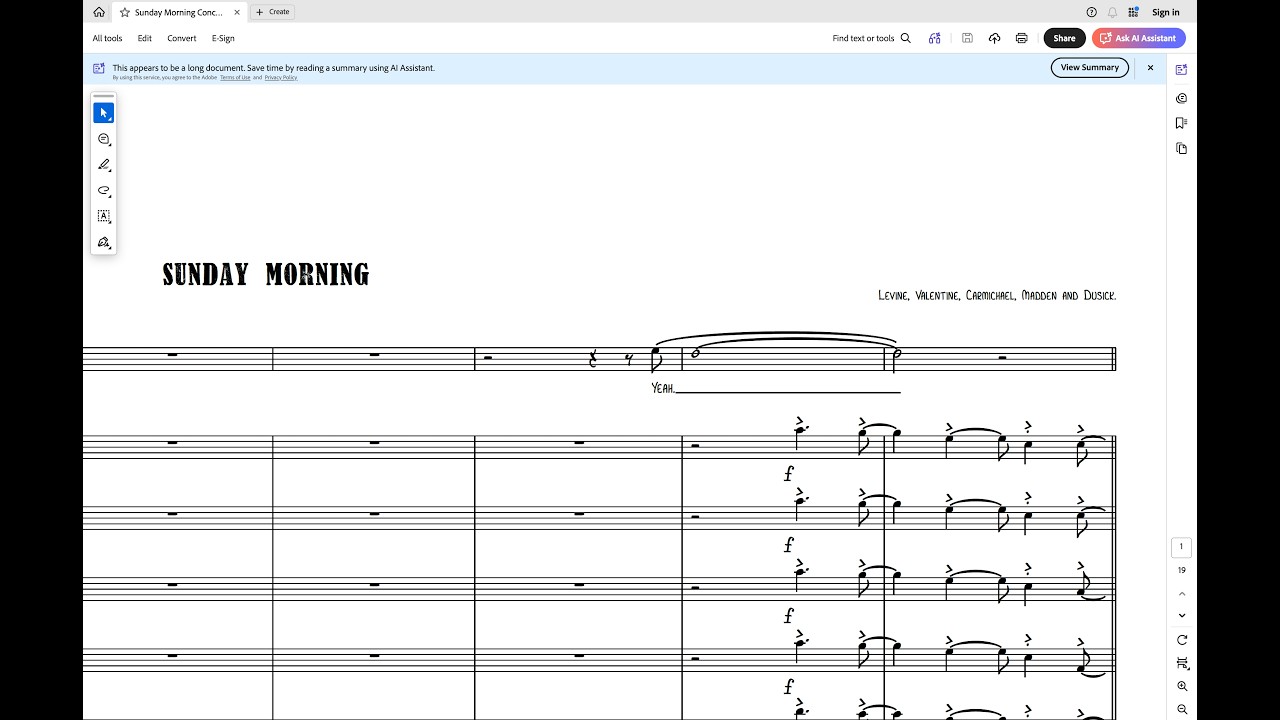Open the Privacy Policy link

(281, 77)
